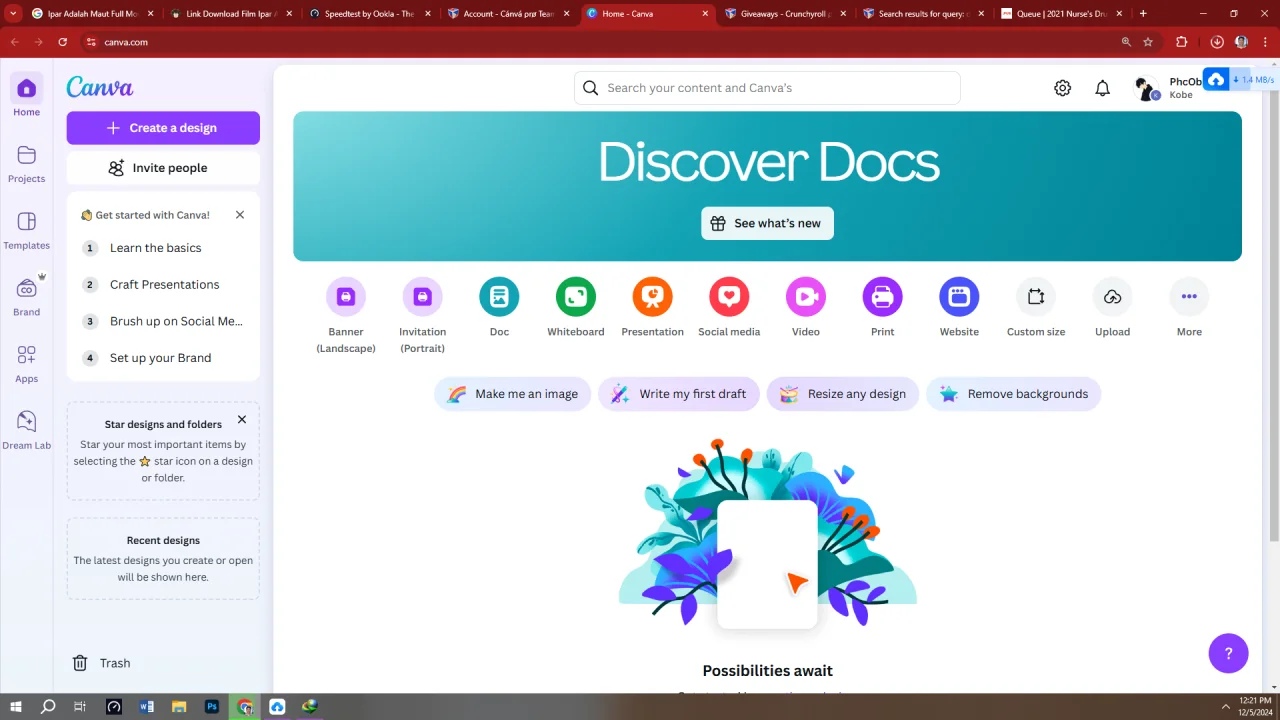This screenshot has height=720, width=1280.
Task: Switch to the Search results for query tab
Action: click(x=924, y=14)
